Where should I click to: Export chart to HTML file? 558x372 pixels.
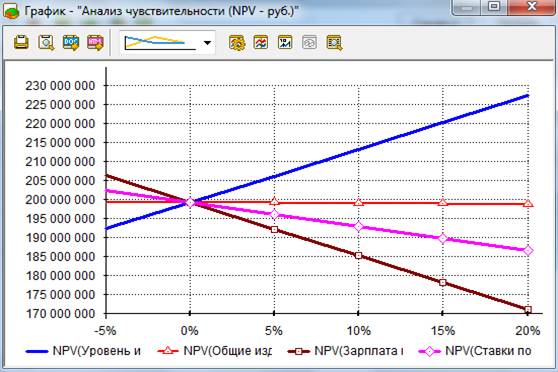pyautogui.click(x=95, y=42)
